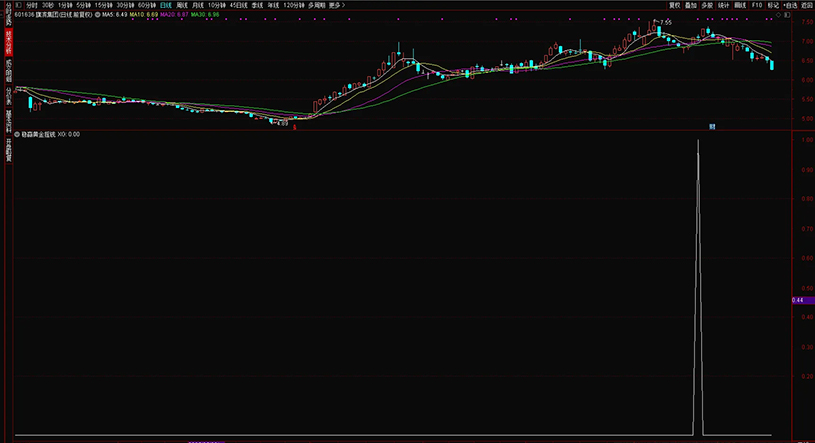Select the 5分钟 period tab
Viewport: 815px width, 443px height.
[x=84, y=5]
